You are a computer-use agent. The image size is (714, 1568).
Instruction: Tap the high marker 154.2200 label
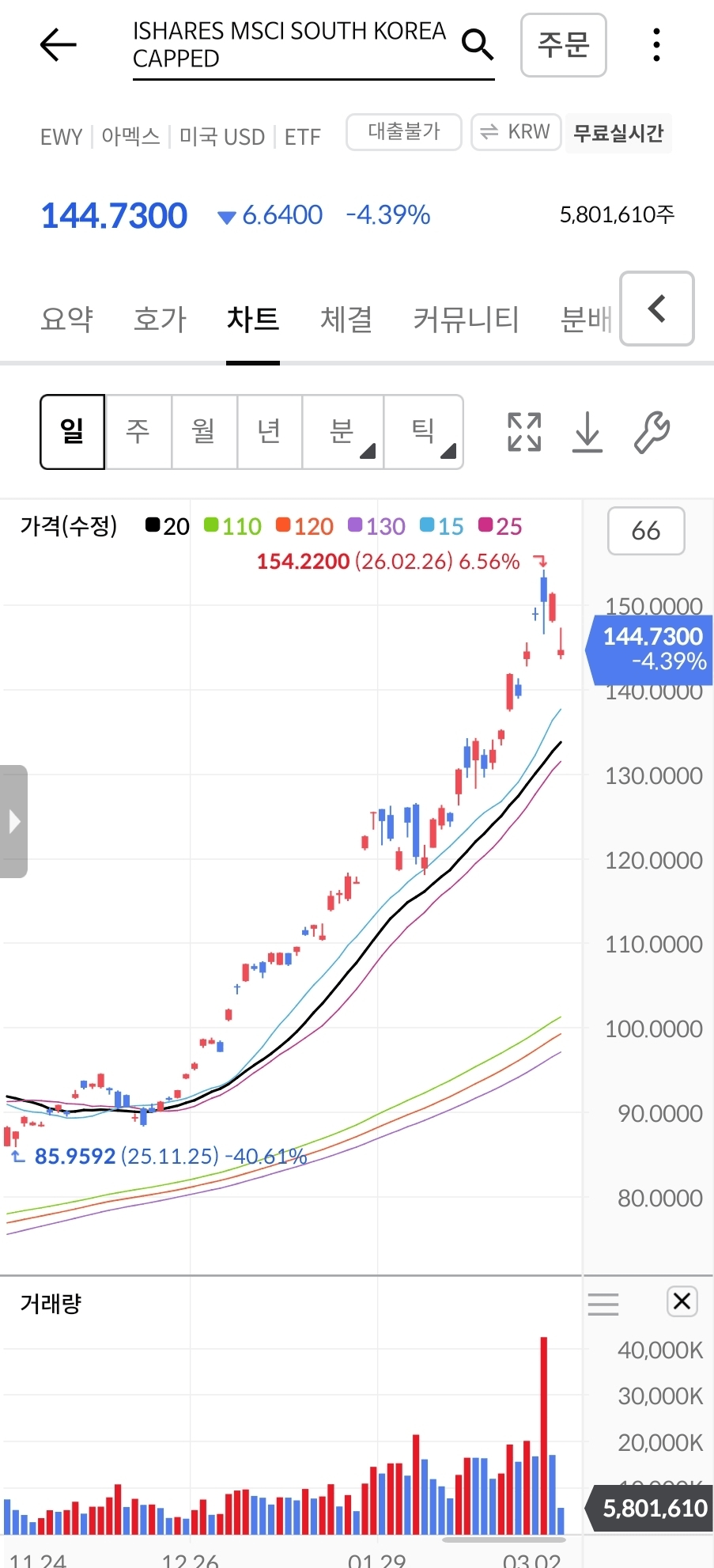(388, 562)
